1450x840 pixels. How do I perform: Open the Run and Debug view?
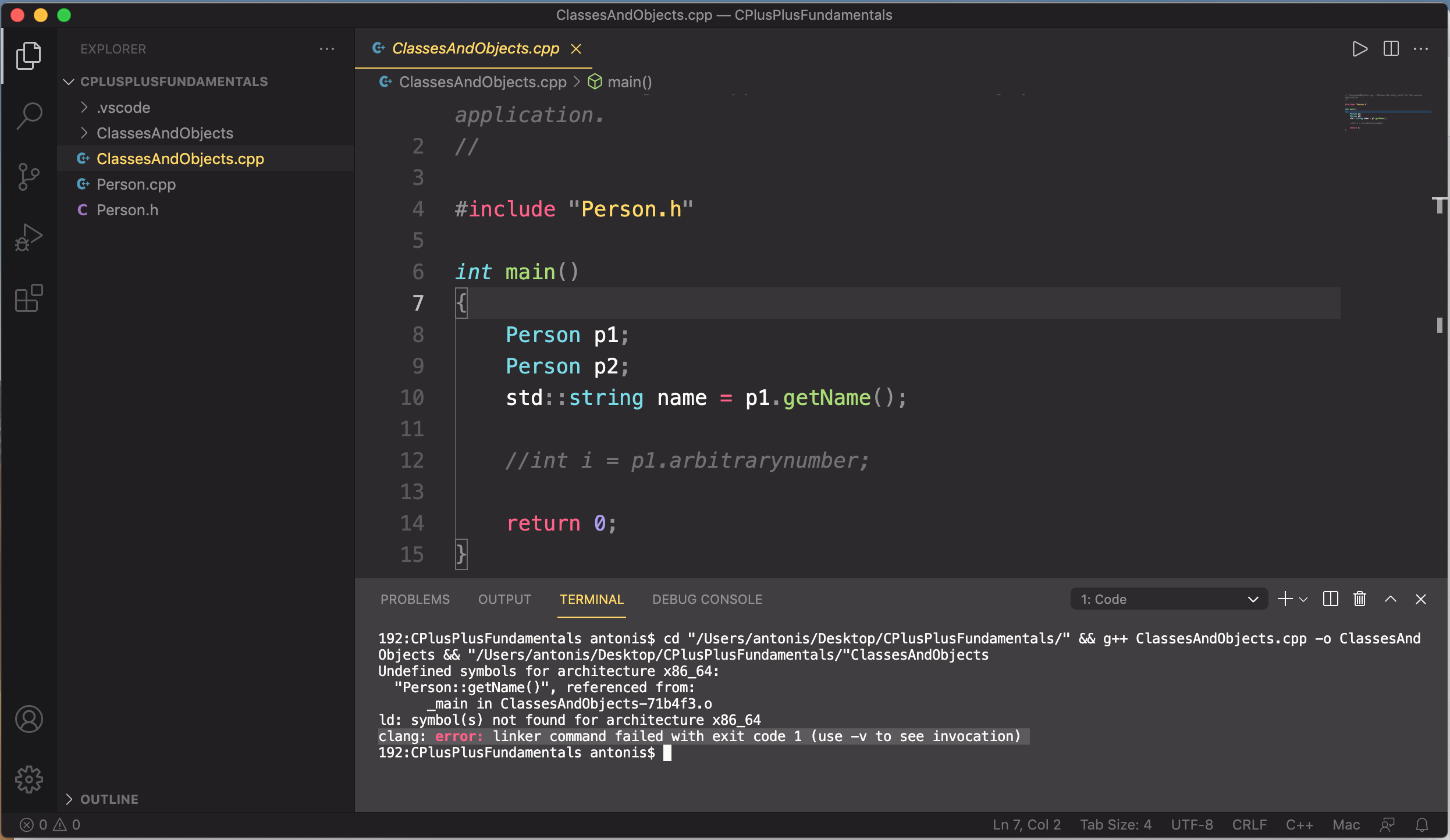coord(29,237)
